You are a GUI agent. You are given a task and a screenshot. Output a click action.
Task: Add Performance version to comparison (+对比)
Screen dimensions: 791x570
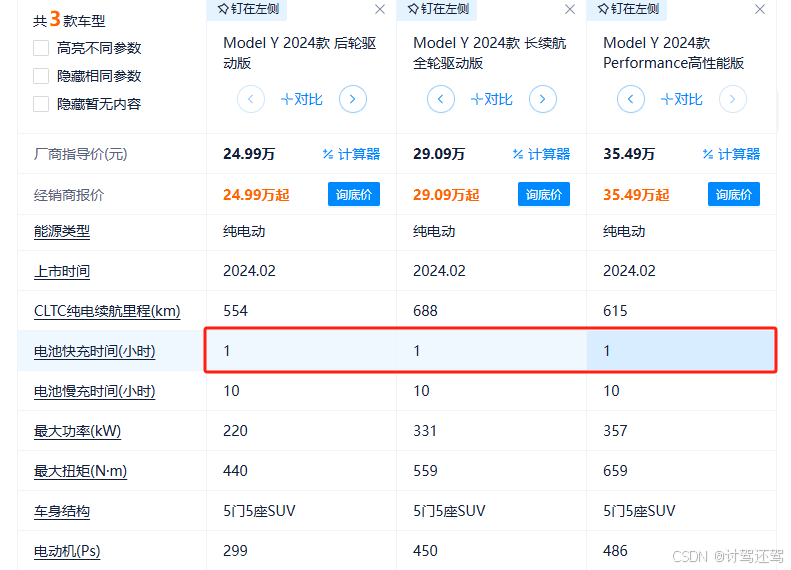[x=682, y=99]
